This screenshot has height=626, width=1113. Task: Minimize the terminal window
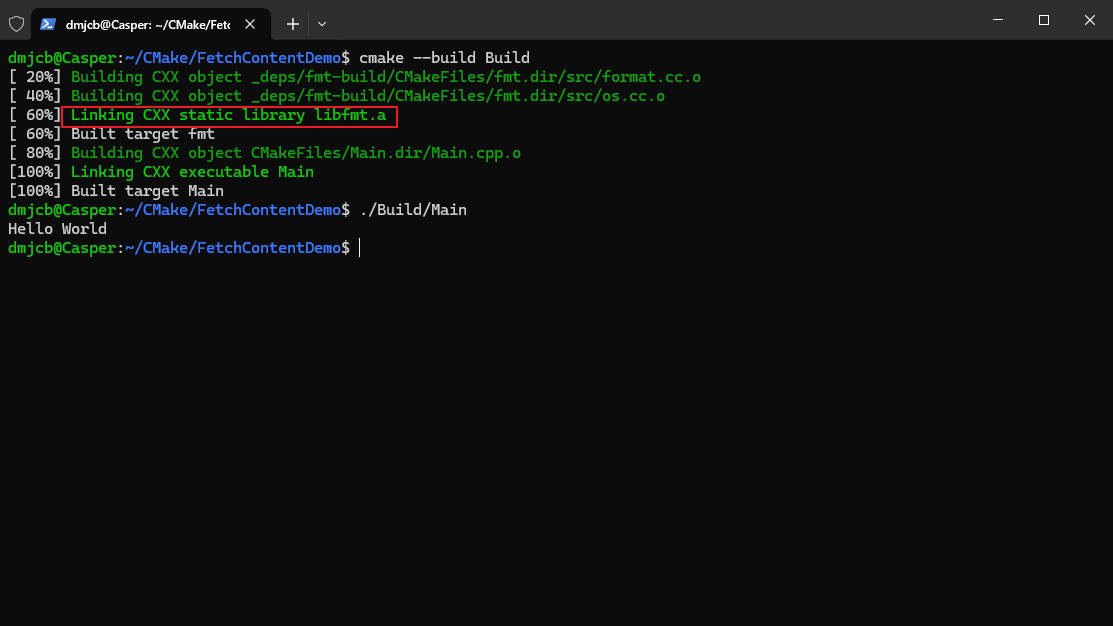tap(997, 20)
